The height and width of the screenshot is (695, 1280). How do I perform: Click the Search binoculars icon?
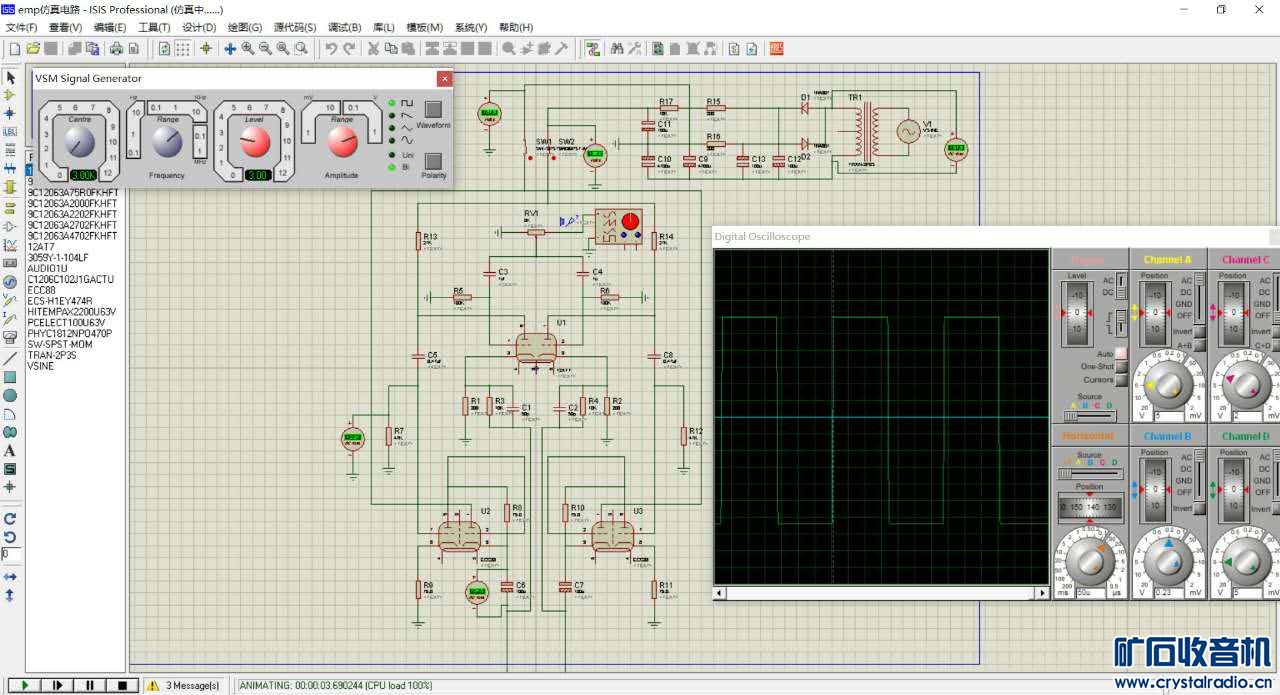tap(617, 48)
